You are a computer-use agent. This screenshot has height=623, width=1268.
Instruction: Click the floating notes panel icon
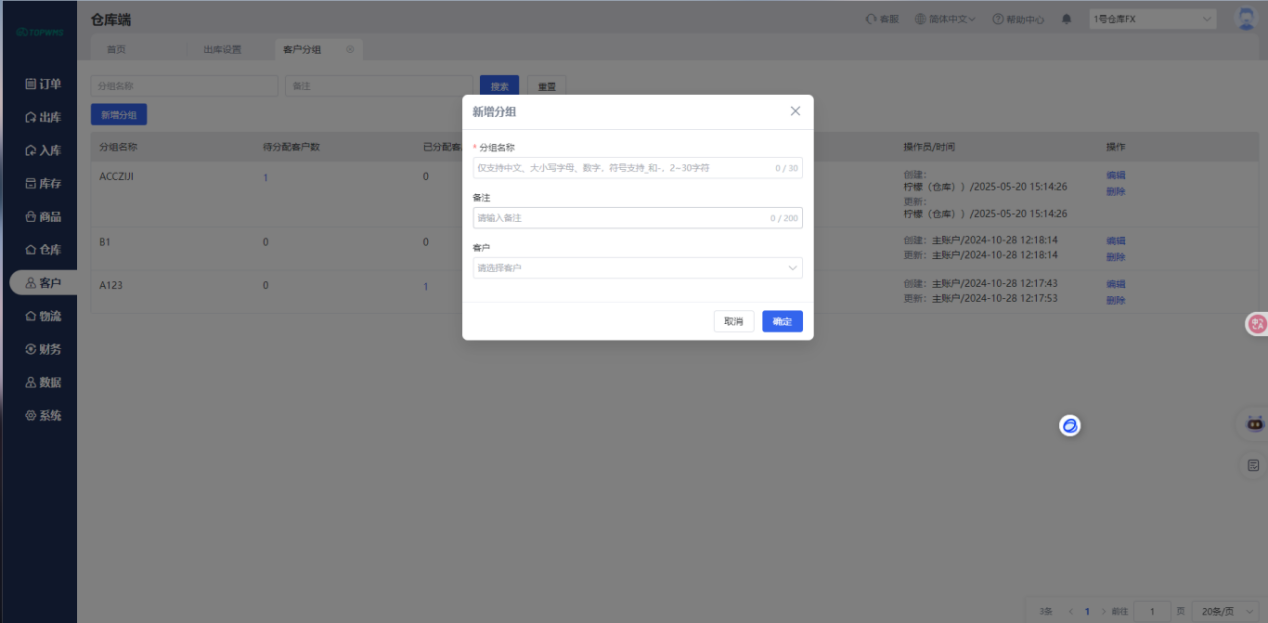point(1253,464)
